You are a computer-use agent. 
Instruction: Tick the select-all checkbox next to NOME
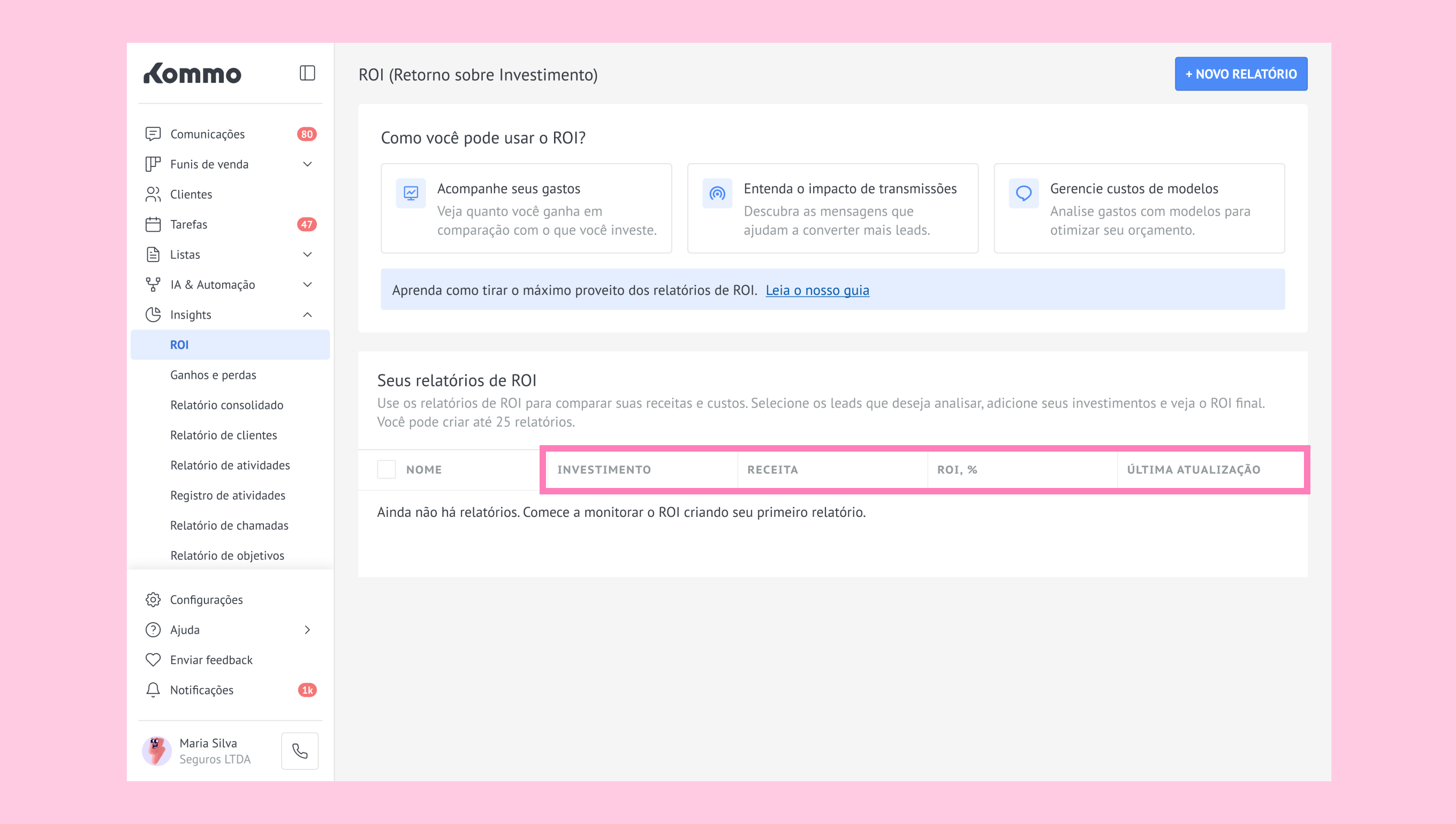pos(386,469)
